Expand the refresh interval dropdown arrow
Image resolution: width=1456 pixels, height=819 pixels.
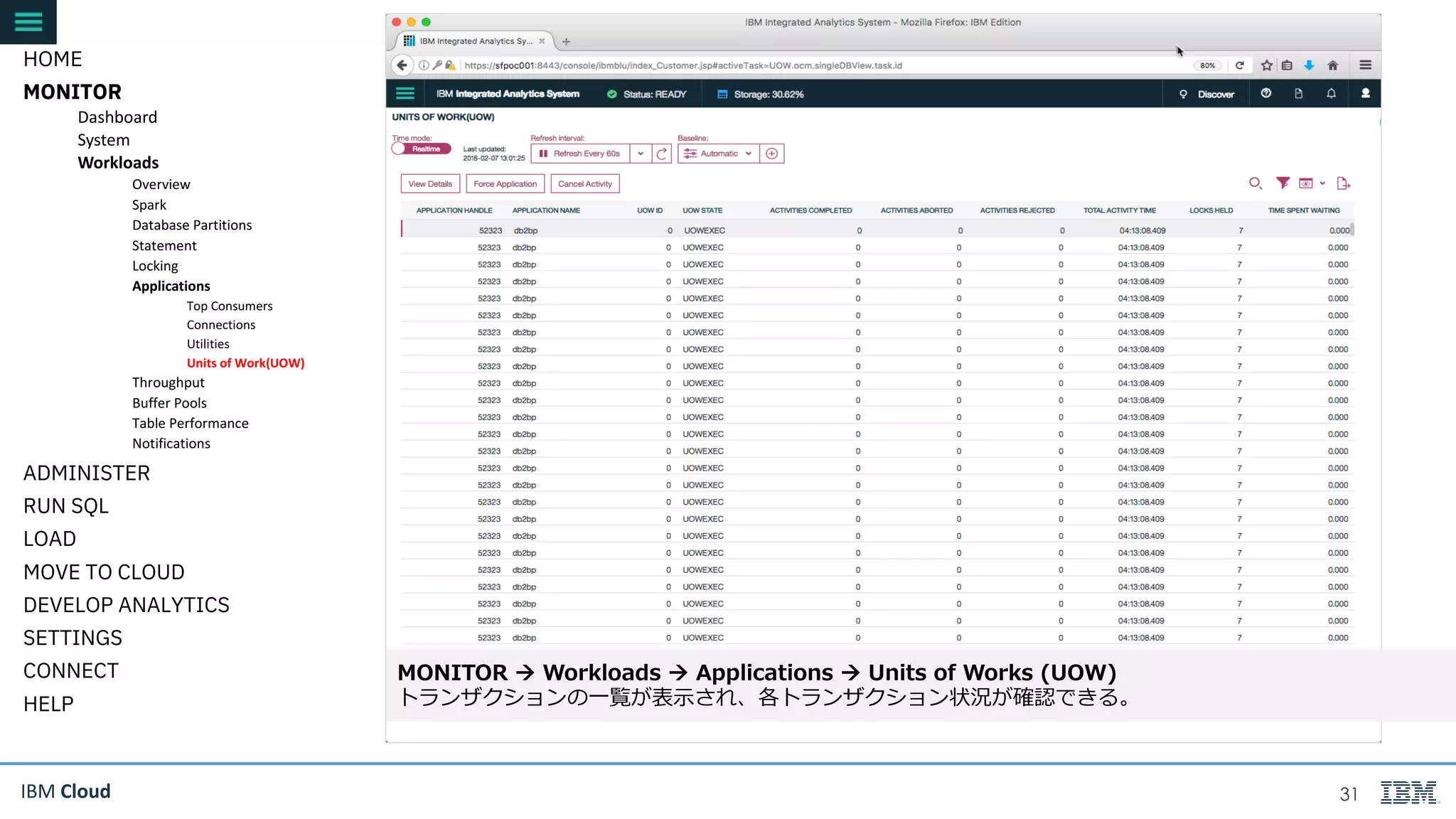click(641, 154)
